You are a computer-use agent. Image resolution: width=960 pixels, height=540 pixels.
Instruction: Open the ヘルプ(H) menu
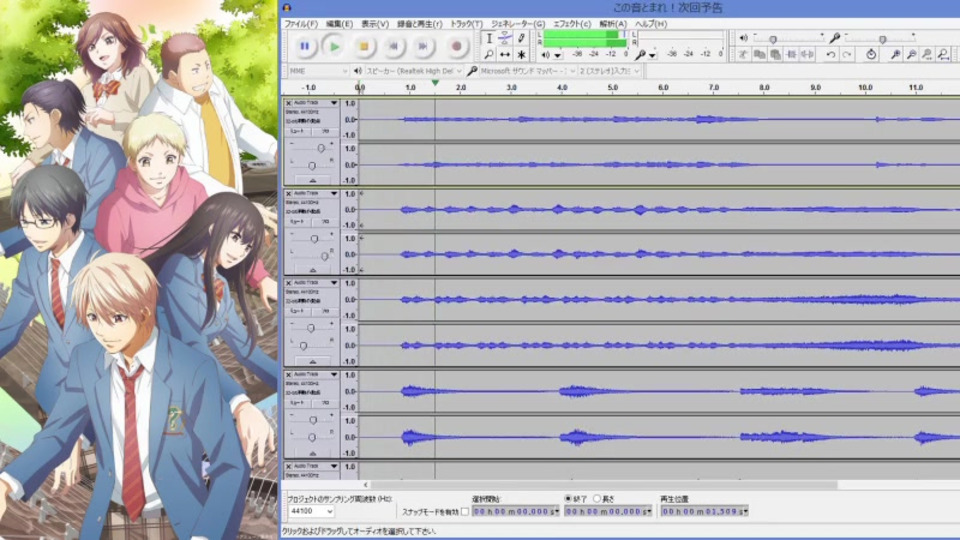point(651,24)
